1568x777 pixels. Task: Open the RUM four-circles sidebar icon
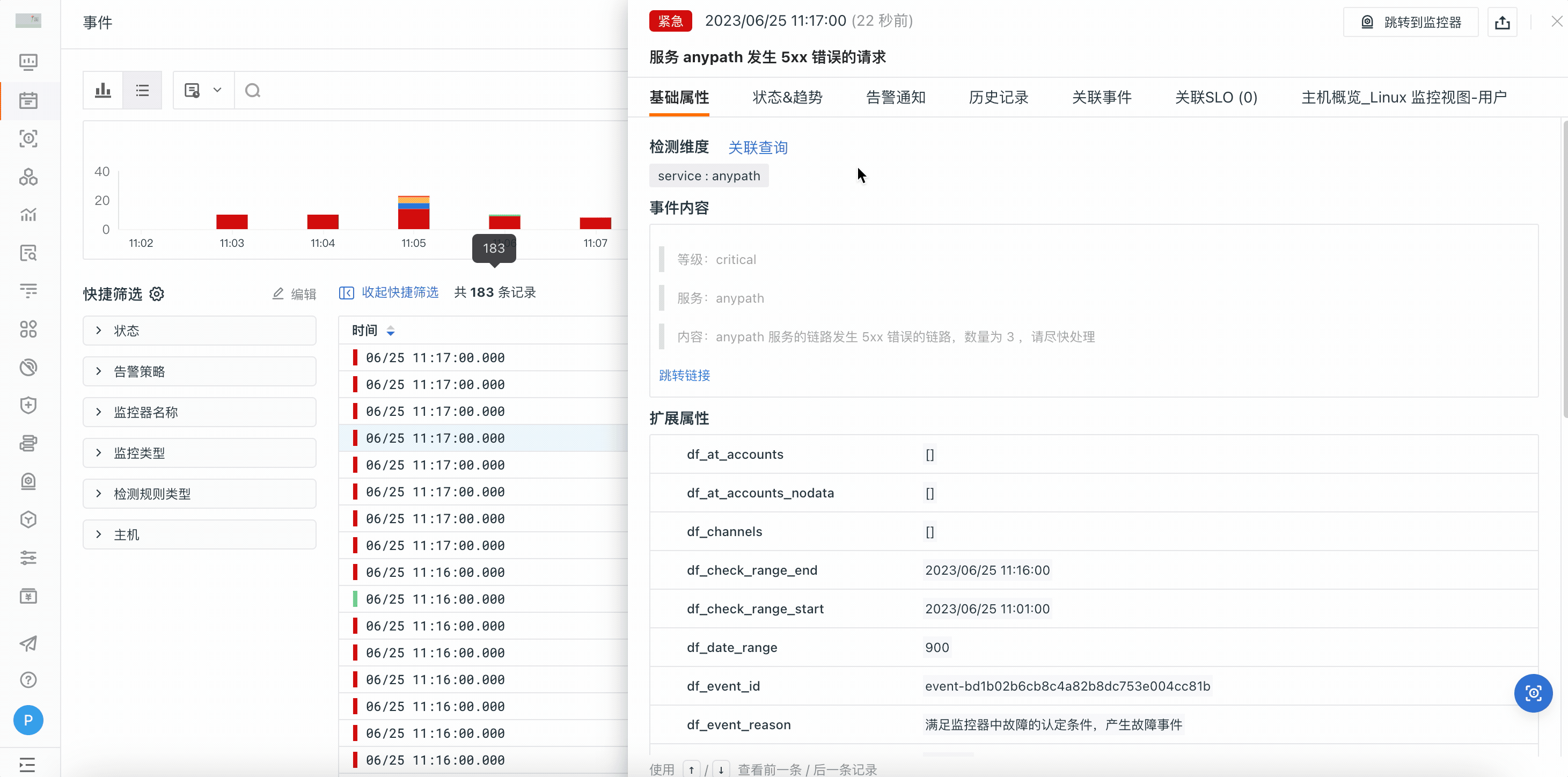click(x=28, y=329)
